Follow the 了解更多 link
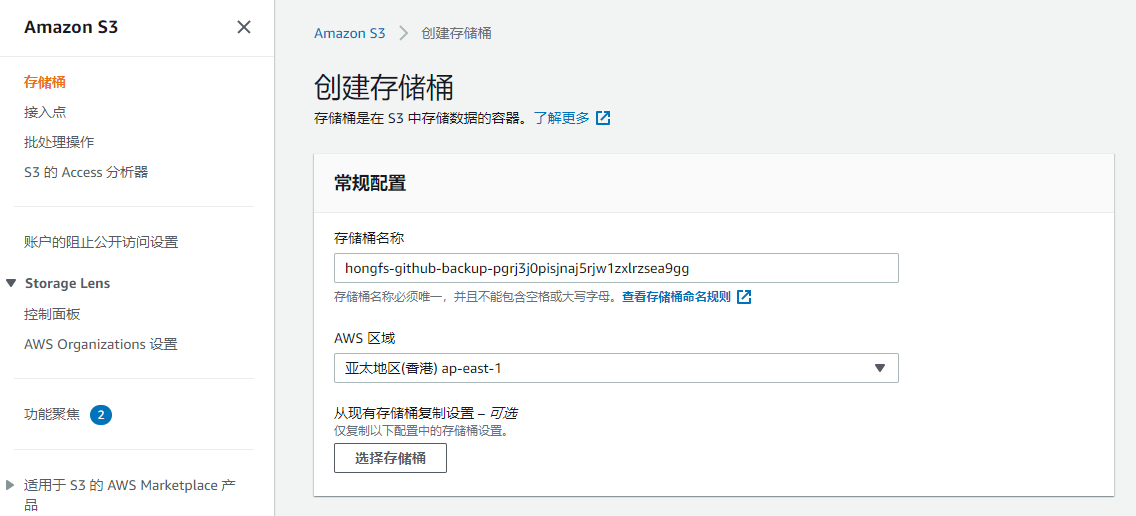The height and width of the screenshot is (516, 1136). click(x=562, y=118)
